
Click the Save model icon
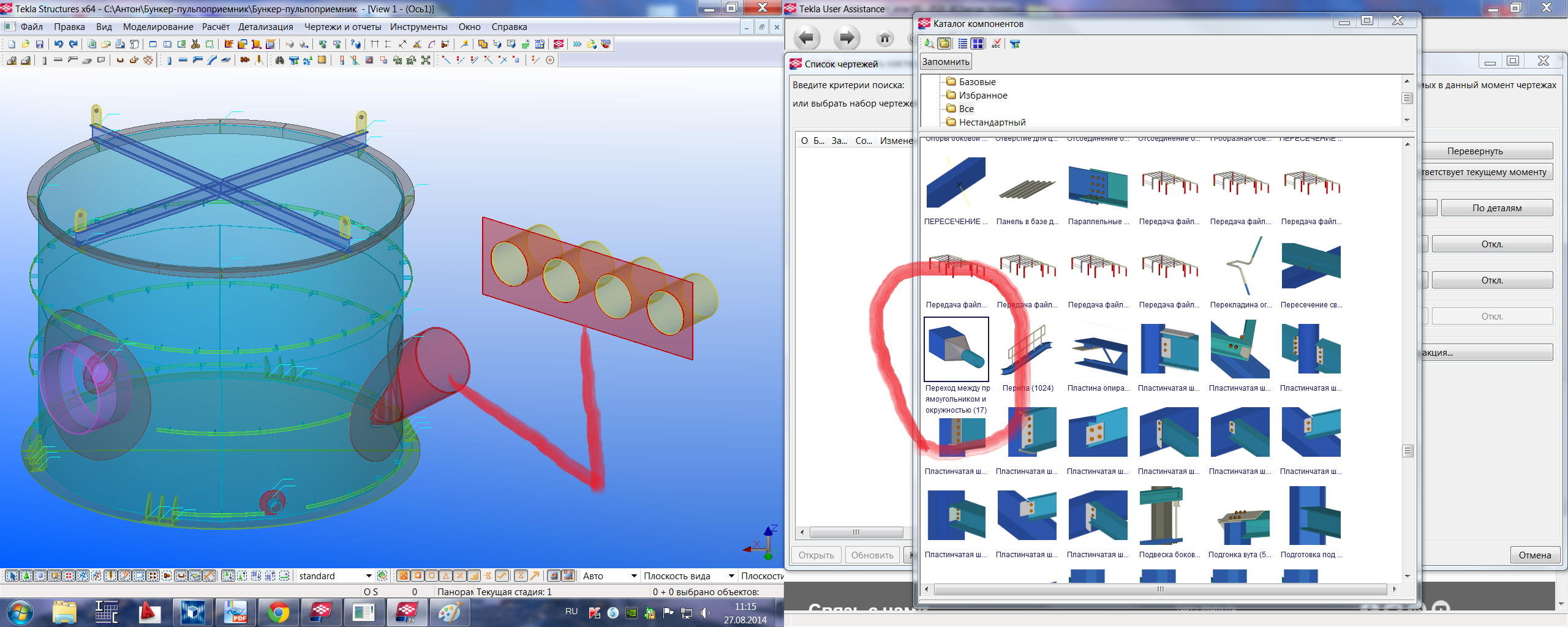point(40,44)
